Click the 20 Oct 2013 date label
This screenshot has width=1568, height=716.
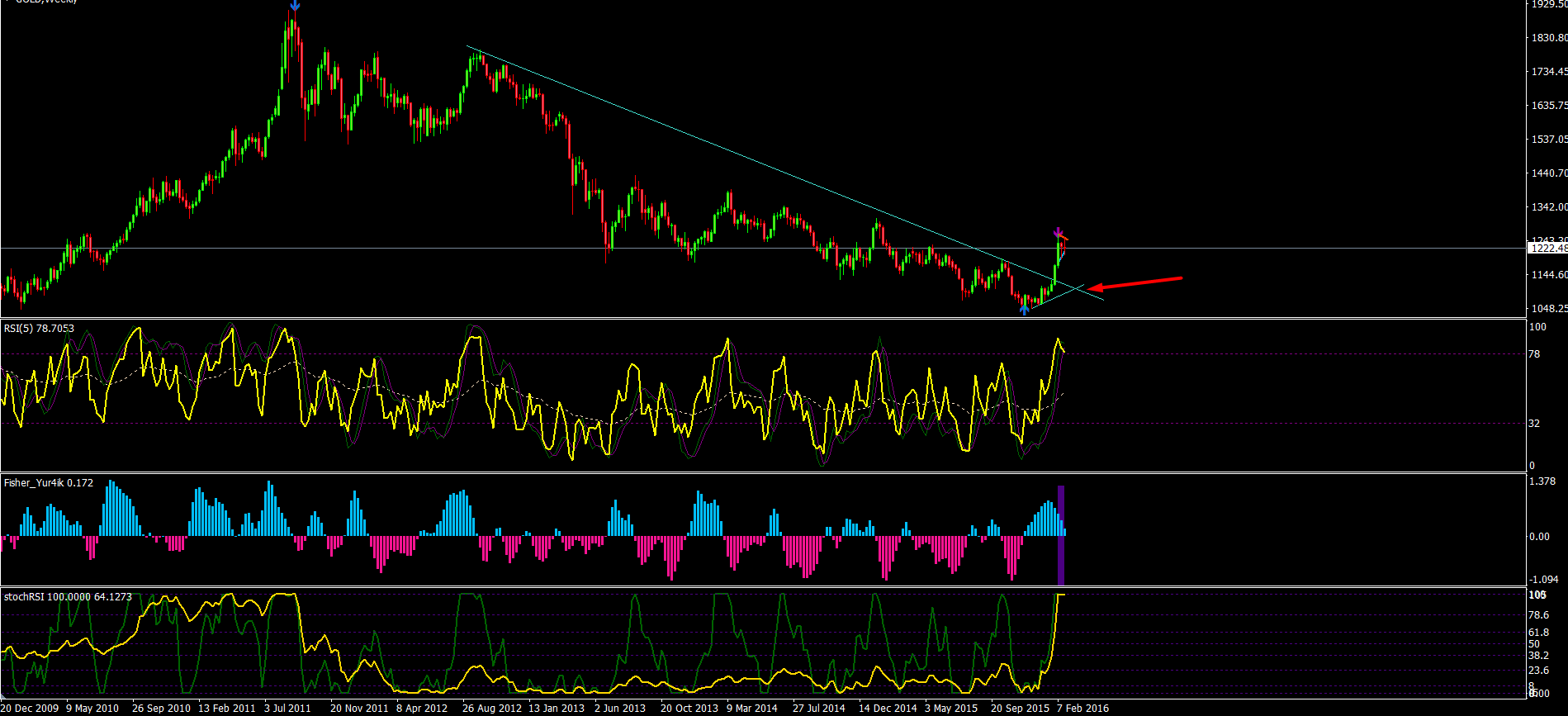tap(689, 709)
